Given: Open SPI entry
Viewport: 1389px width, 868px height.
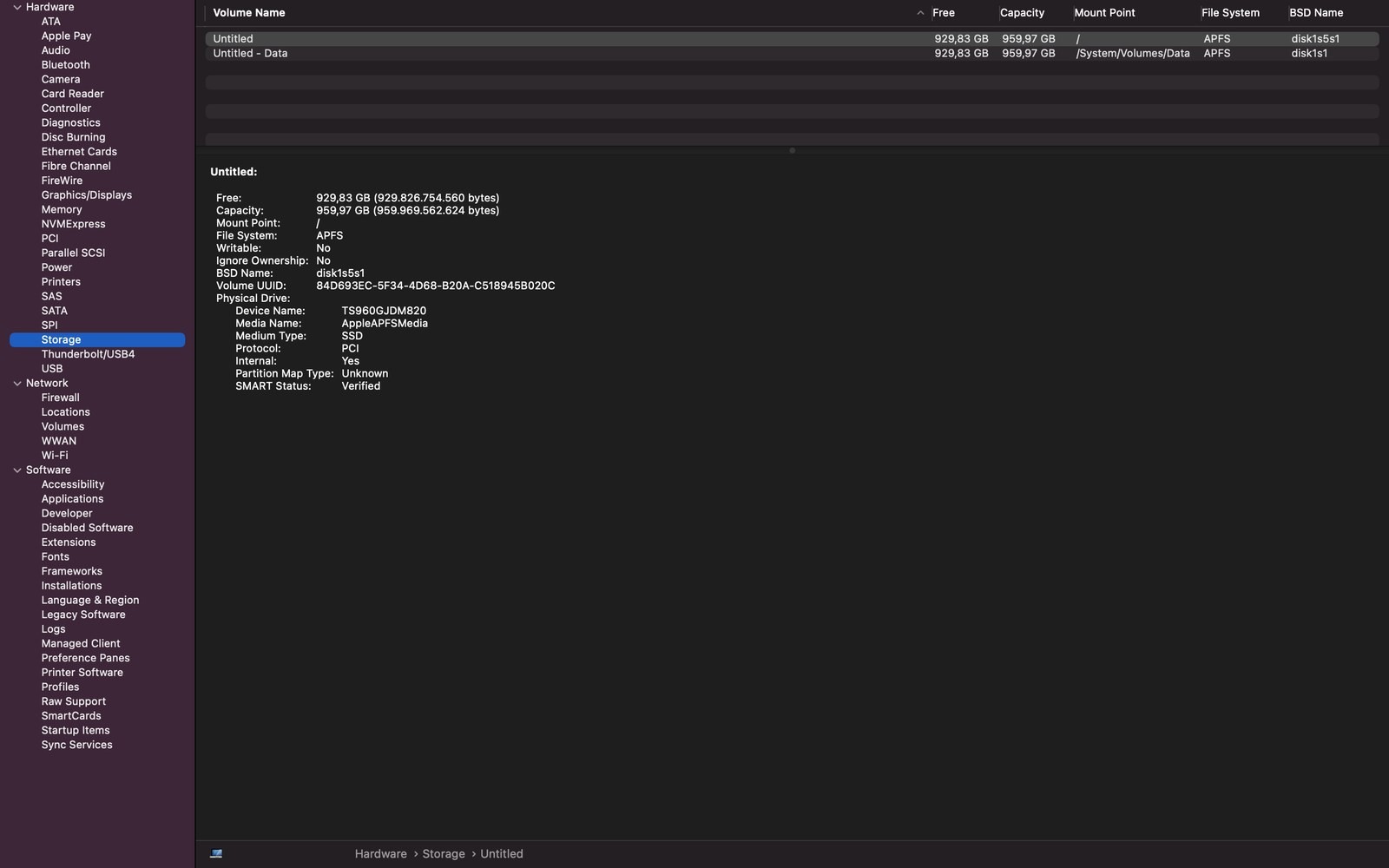Looking at the screenshot, I should click(x=49, y=325).
